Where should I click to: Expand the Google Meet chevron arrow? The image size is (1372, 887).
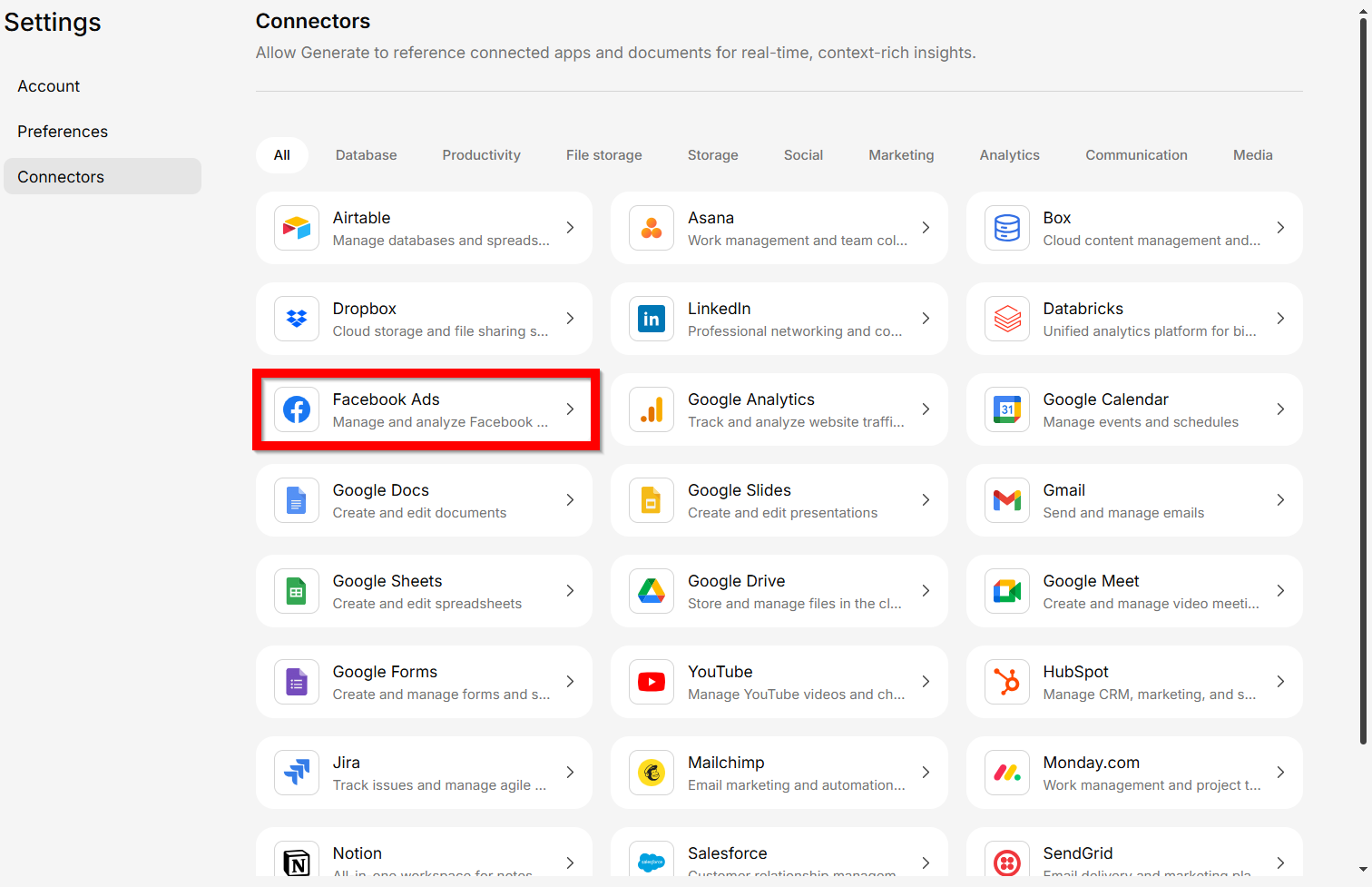(x=1280, y=591)
